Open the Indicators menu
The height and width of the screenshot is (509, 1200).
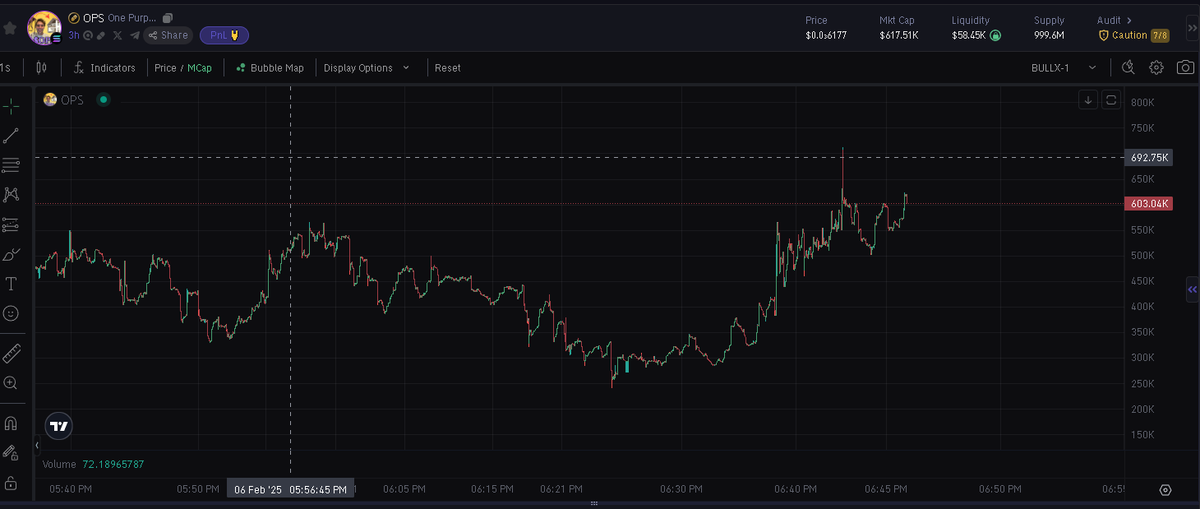point(105,68)
